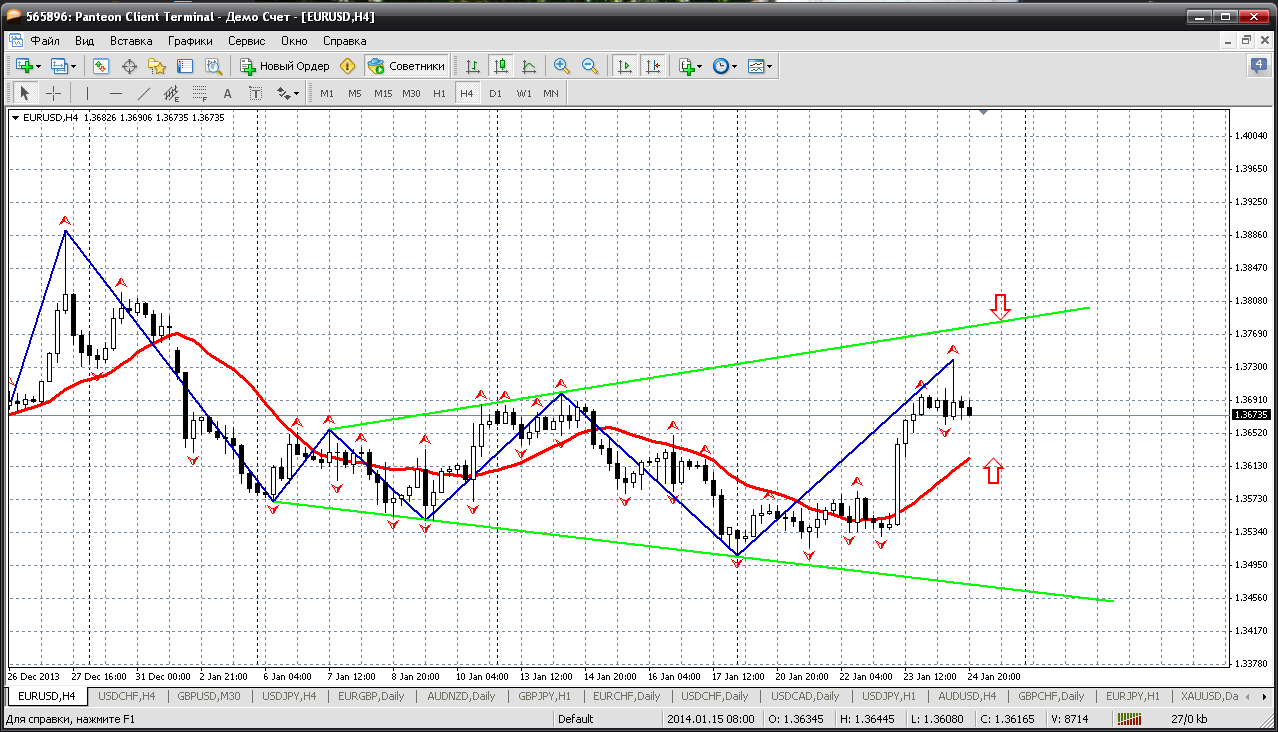Switch chart to line chart style
Viewport: 1278px width, 732px height.
click(529, 66)
